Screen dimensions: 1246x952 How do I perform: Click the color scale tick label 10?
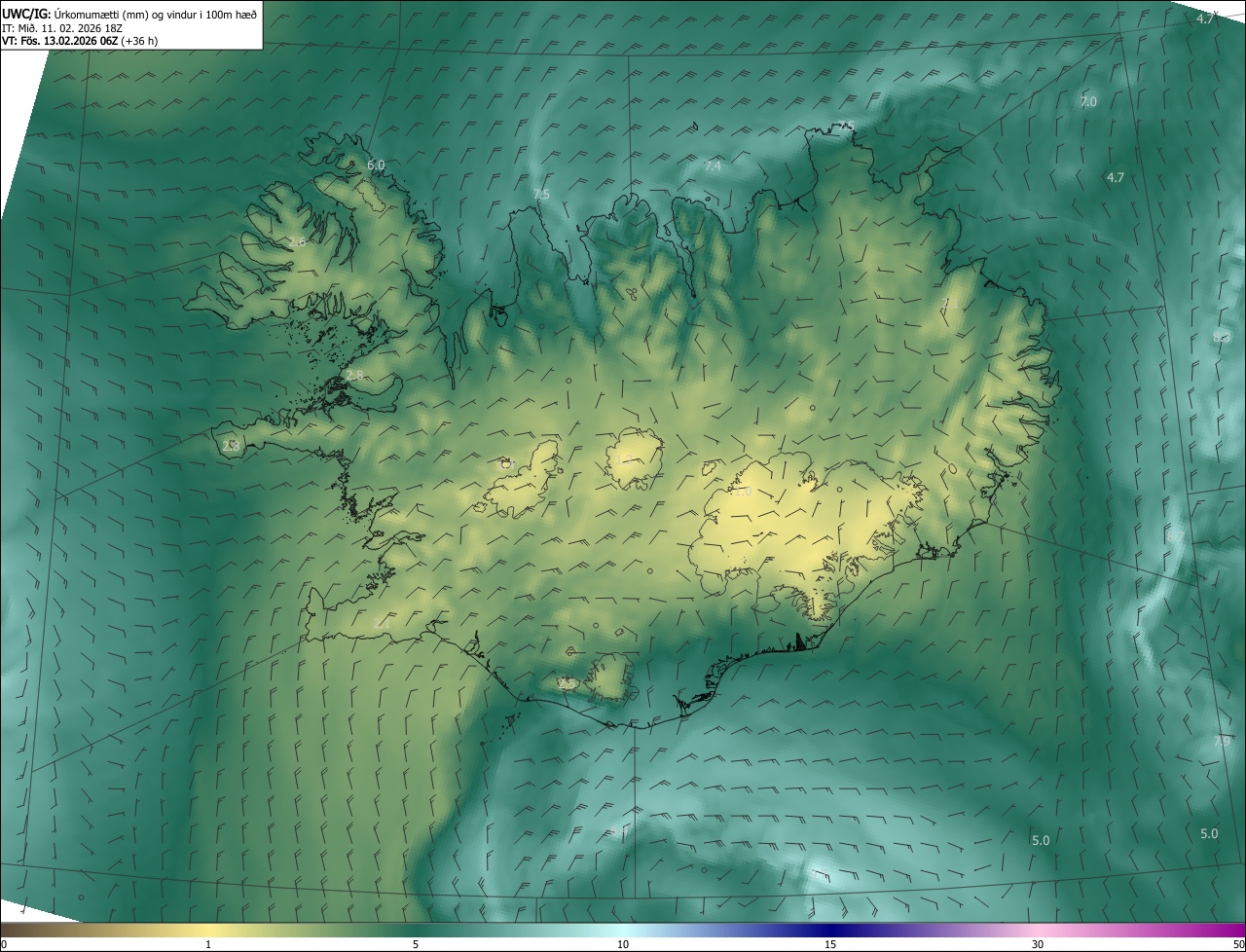[x=623, y=944]
